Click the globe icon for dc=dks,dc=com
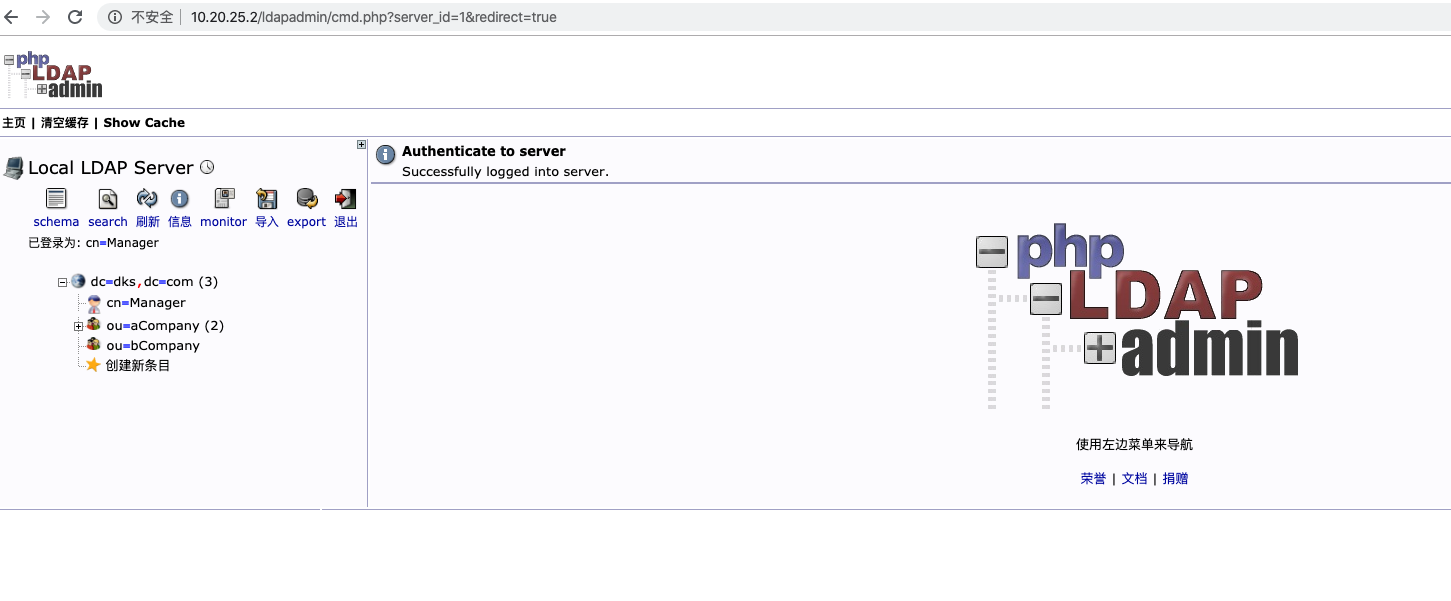This screenshot has width=1451, height=601. [x=78, y=282]
